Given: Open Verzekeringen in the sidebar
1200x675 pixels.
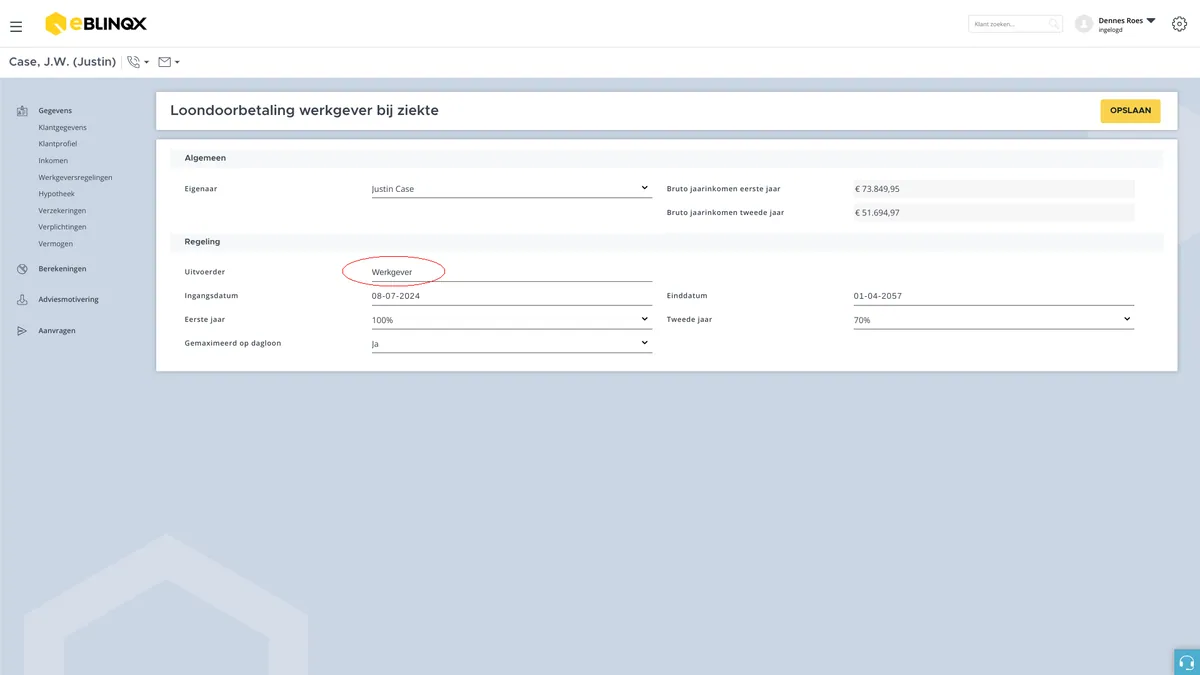Looking at the screenshot, I should [x=62, y=211].
